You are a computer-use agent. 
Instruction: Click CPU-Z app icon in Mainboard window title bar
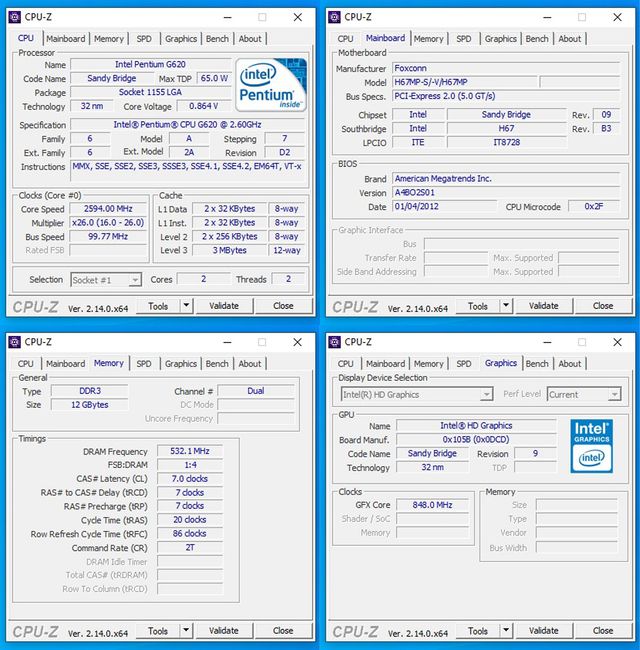click(x=334, y=17)
